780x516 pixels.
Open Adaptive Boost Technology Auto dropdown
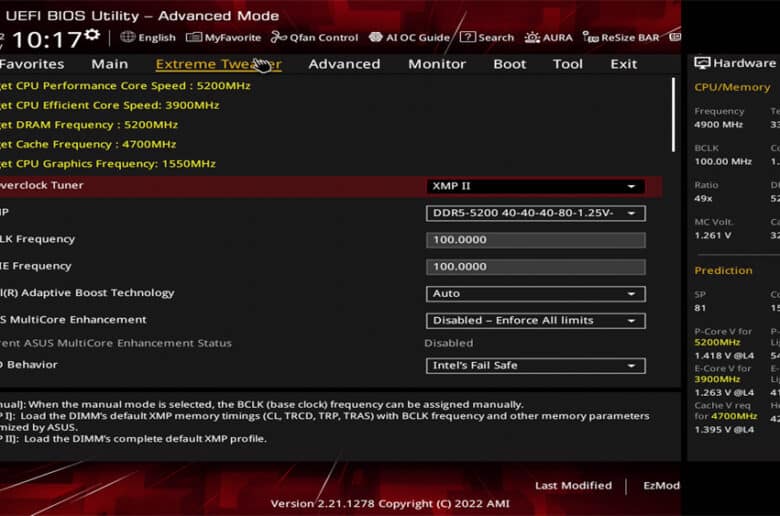tap(536, 294)
